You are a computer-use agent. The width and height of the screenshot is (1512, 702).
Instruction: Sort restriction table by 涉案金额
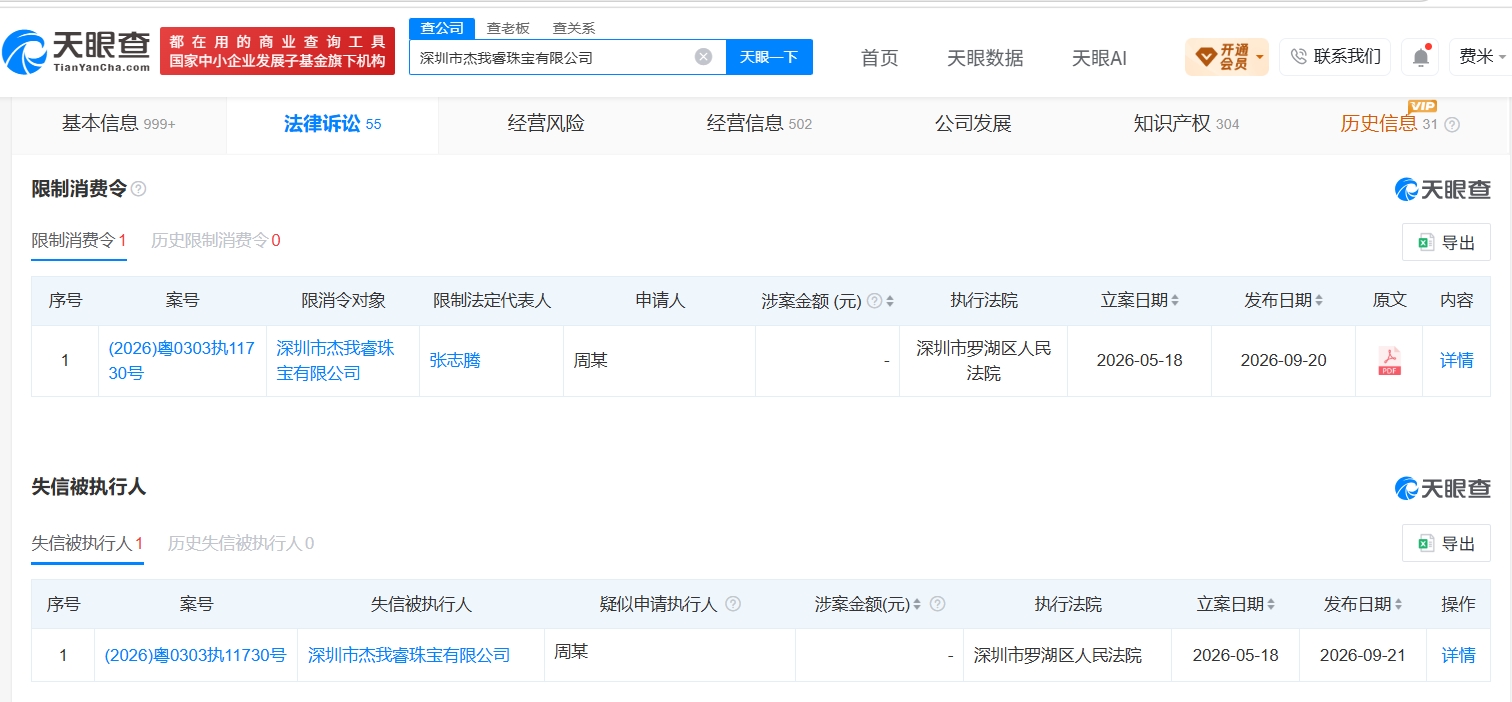click(x=890, y=301)
